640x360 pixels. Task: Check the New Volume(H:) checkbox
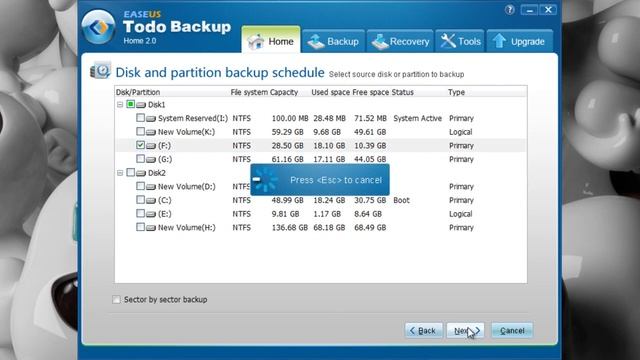point(140,227)
